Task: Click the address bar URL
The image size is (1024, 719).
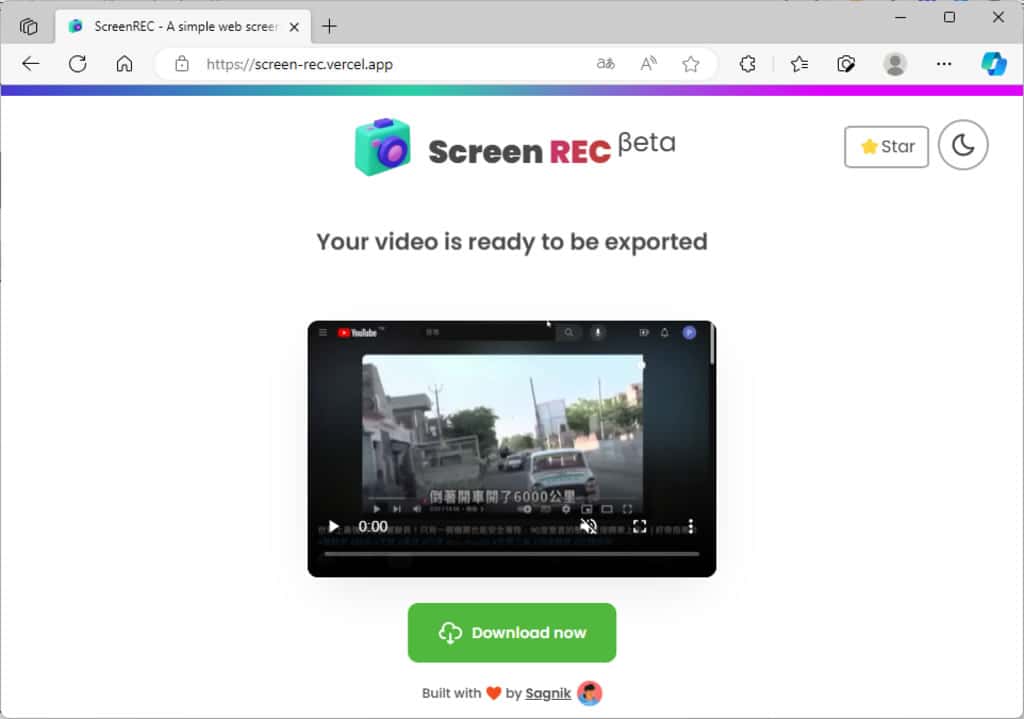Action: pos(299,65)
